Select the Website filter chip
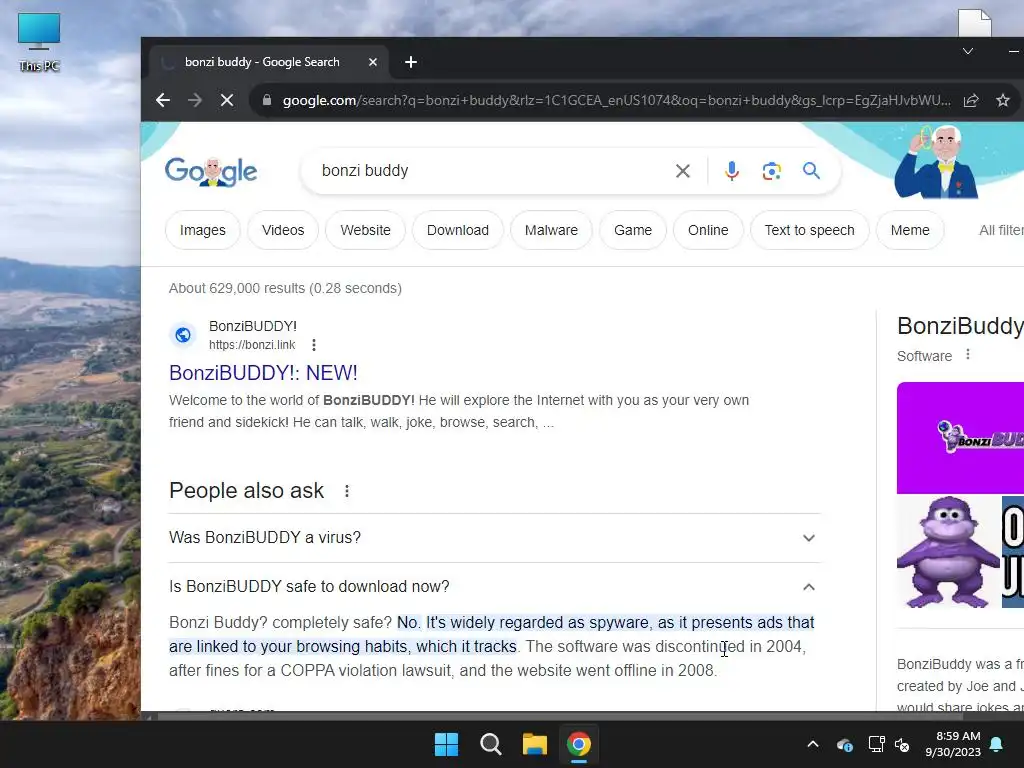The image size is (1024, 768). (x=365, y=230)
